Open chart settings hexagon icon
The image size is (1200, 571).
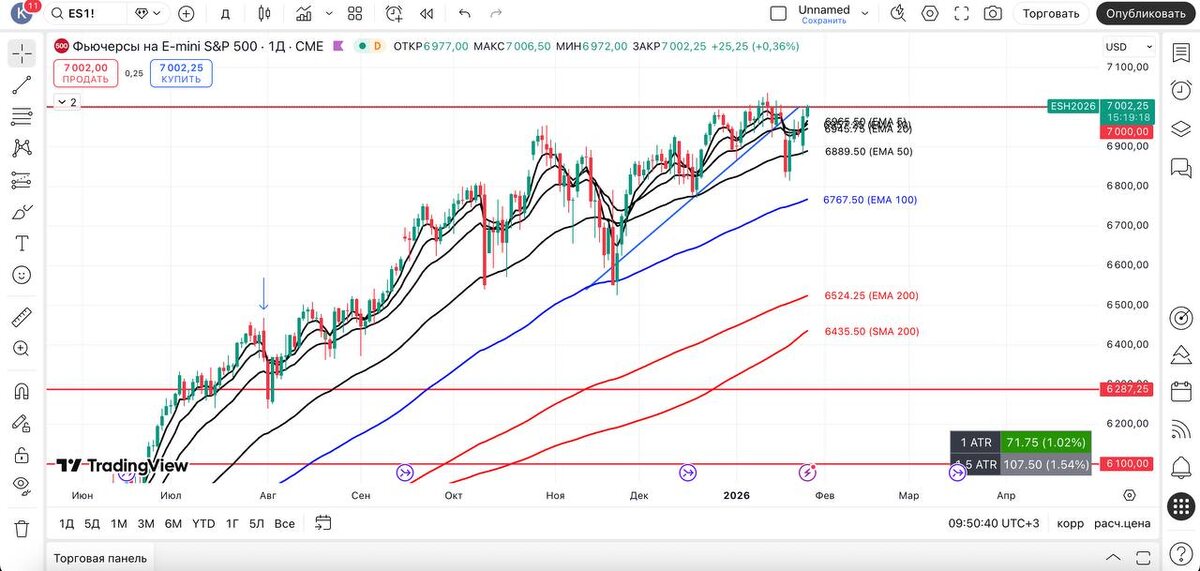[930, 13]
